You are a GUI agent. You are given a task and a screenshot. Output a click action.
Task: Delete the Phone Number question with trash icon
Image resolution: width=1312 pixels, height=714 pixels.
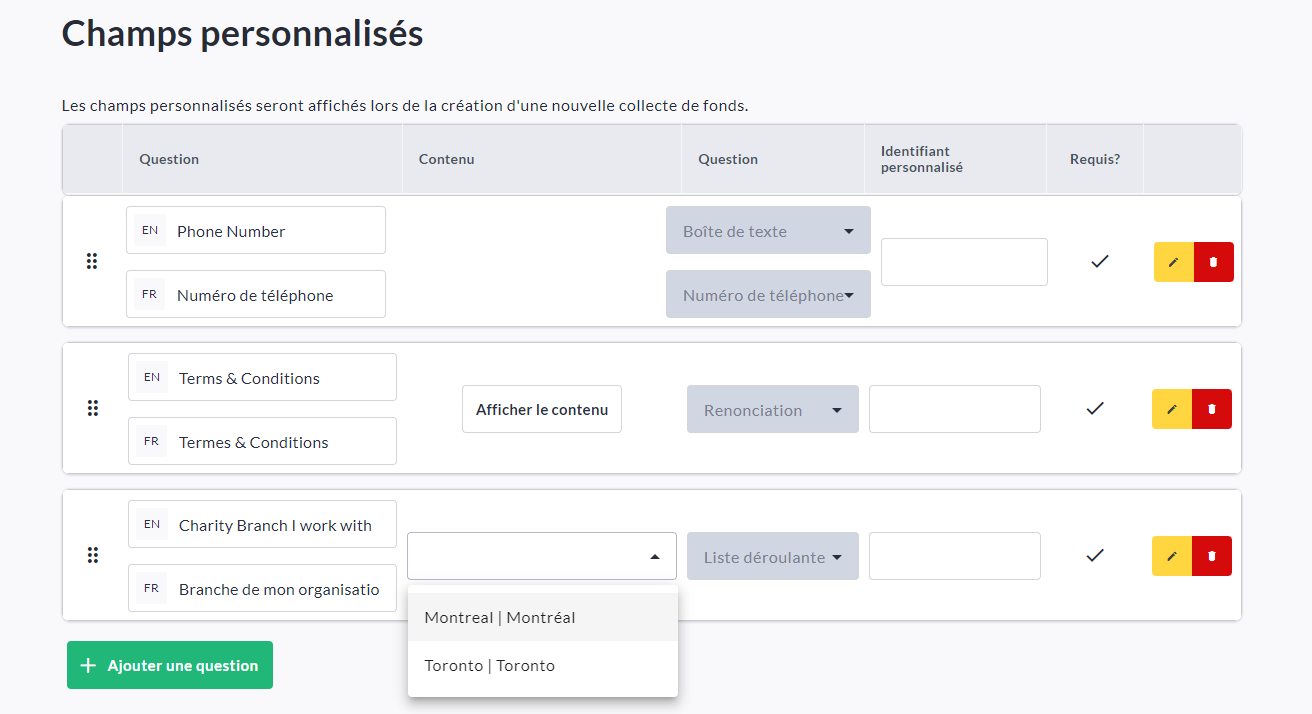(x=1214, y=262)
